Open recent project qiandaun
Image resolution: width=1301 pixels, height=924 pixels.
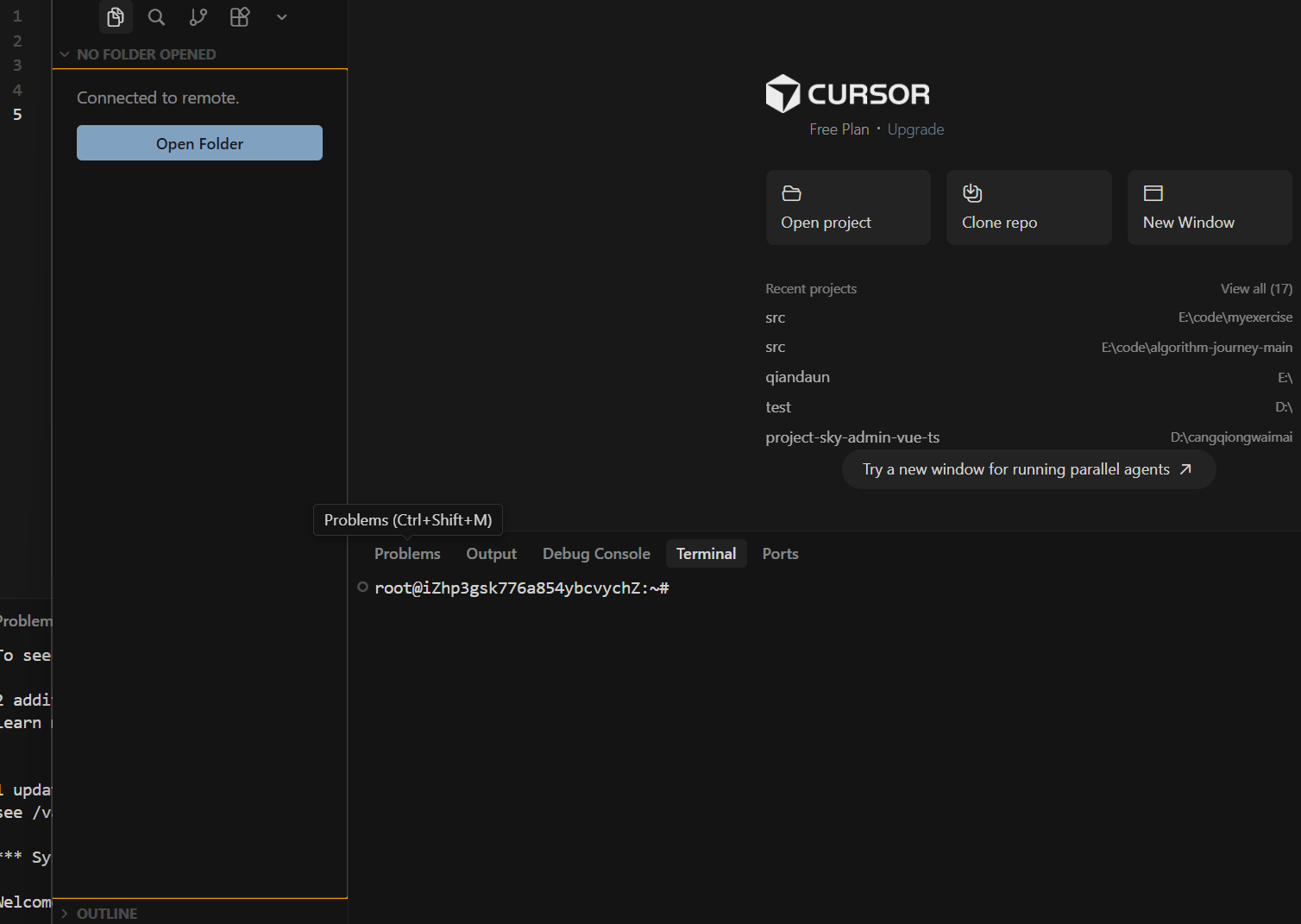1029,377
